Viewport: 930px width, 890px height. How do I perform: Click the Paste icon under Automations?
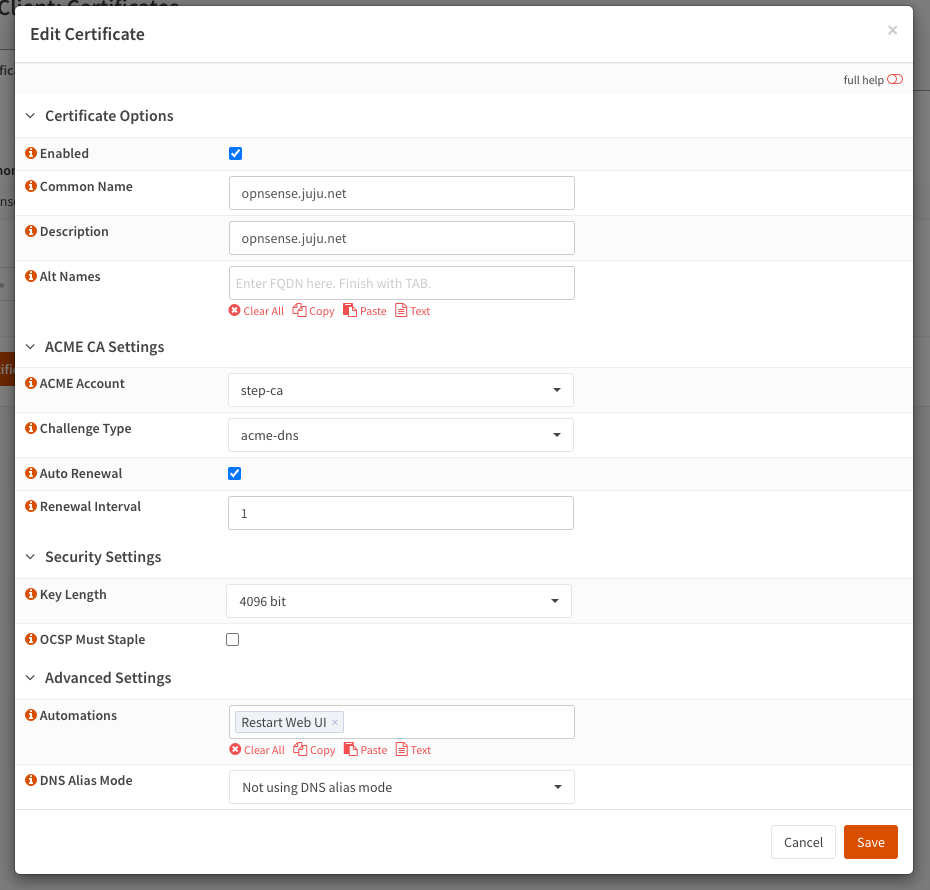(x=350, y=750)
